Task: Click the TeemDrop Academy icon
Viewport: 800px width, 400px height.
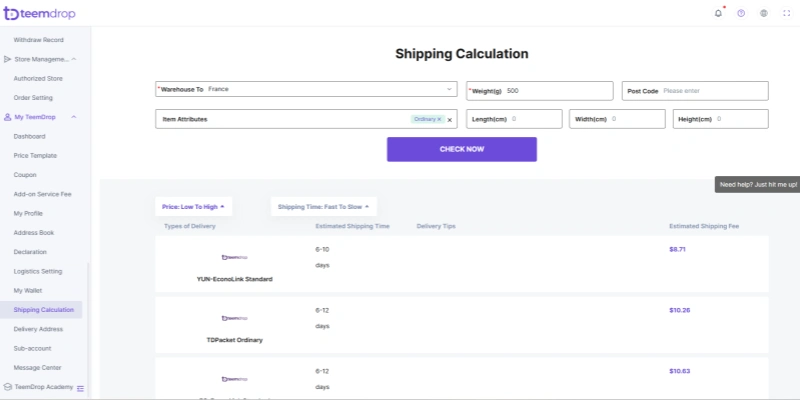Action: tap(7, 387)
